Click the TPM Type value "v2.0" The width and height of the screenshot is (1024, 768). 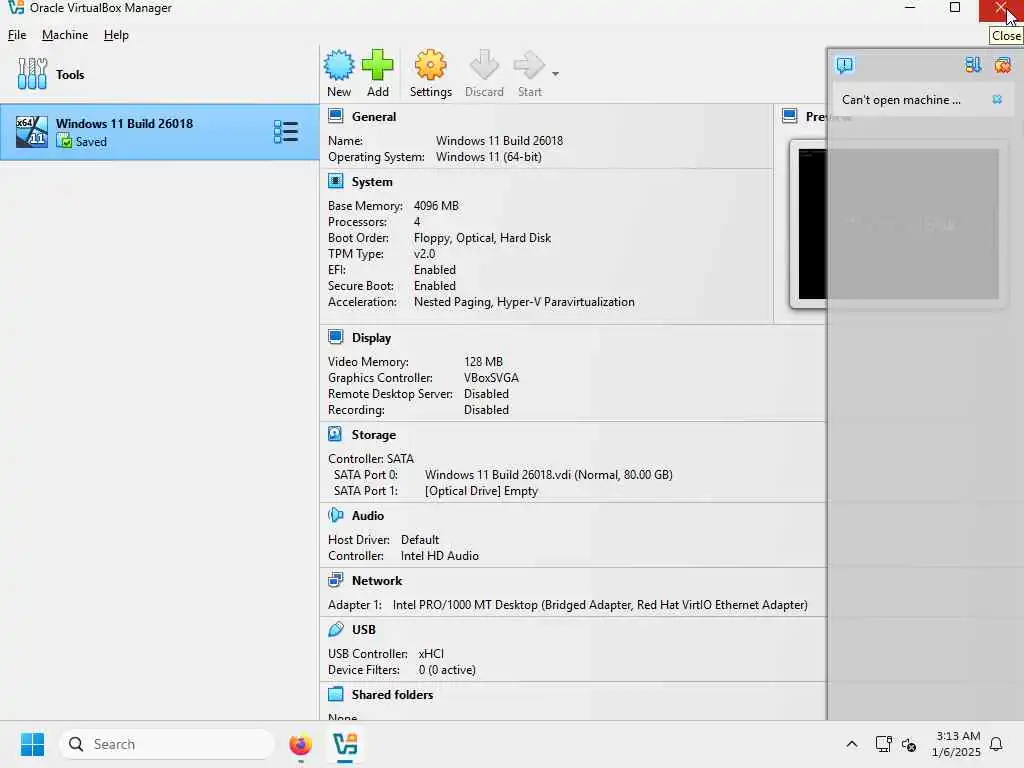pyautogui.click(x=424, y=254)
